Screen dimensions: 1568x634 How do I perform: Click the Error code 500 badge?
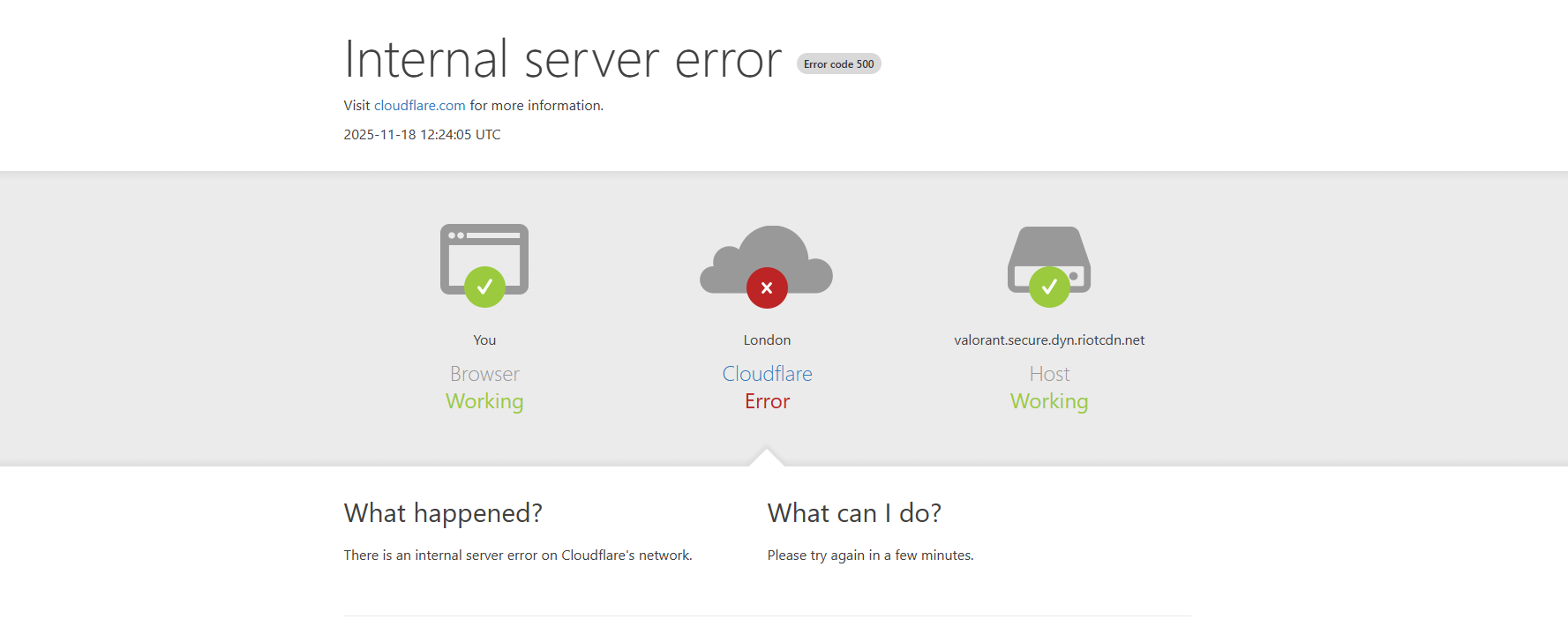(839, 63)
